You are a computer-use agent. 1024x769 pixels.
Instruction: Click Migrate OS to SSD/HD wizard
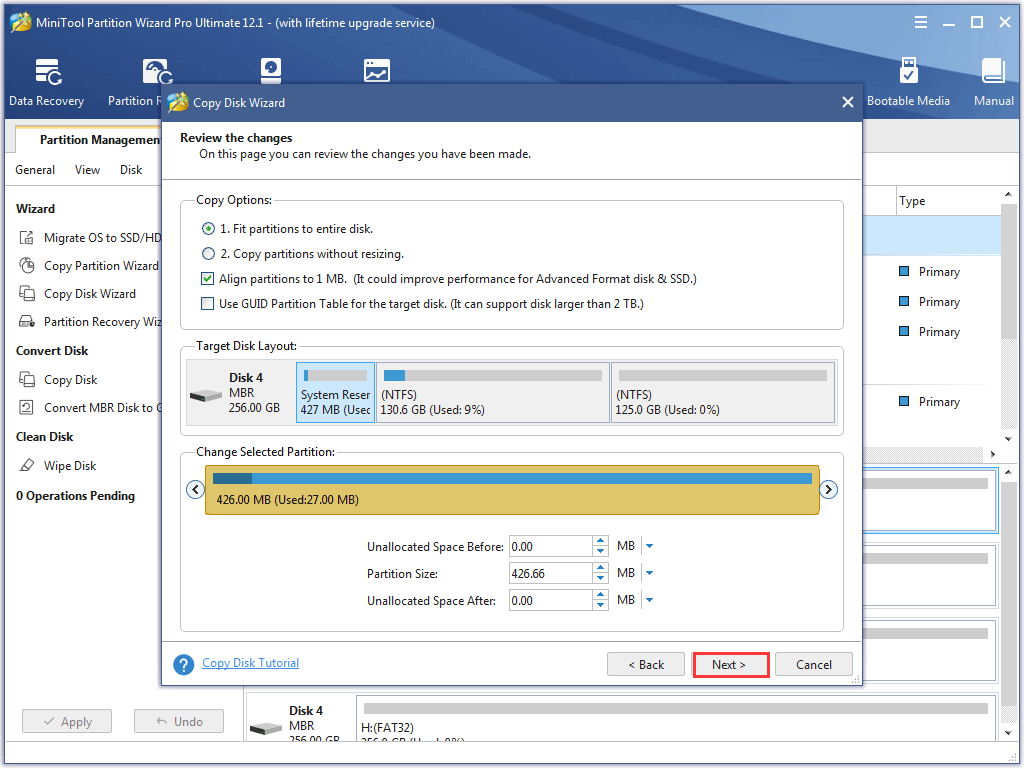[x=89, y=238]
